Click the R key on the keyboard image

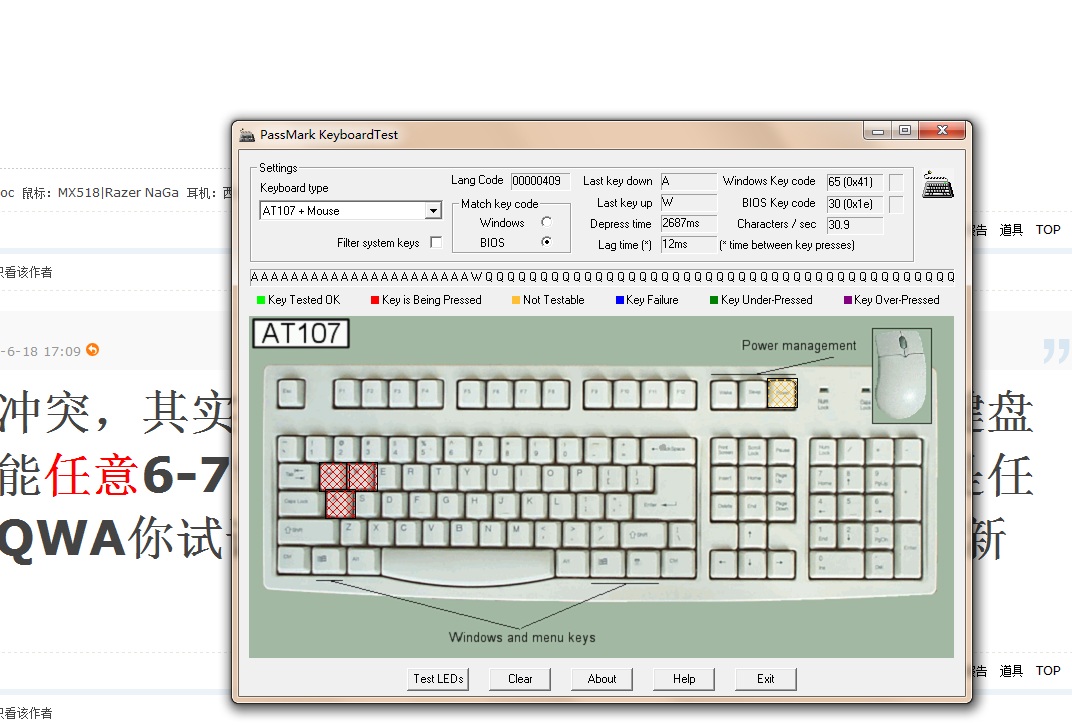click(418, 476)
